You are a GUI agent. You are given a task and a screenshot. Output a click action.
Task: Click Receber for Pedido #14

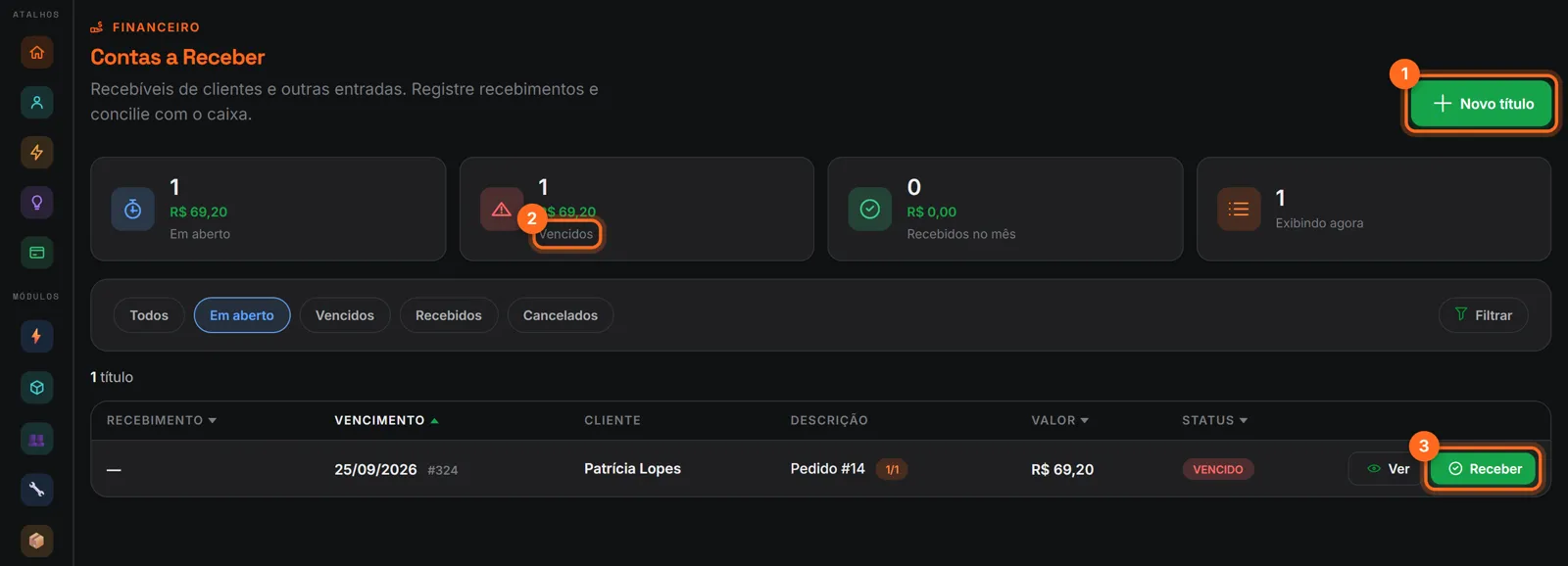pyautogui.click(x=1484, y=469)
